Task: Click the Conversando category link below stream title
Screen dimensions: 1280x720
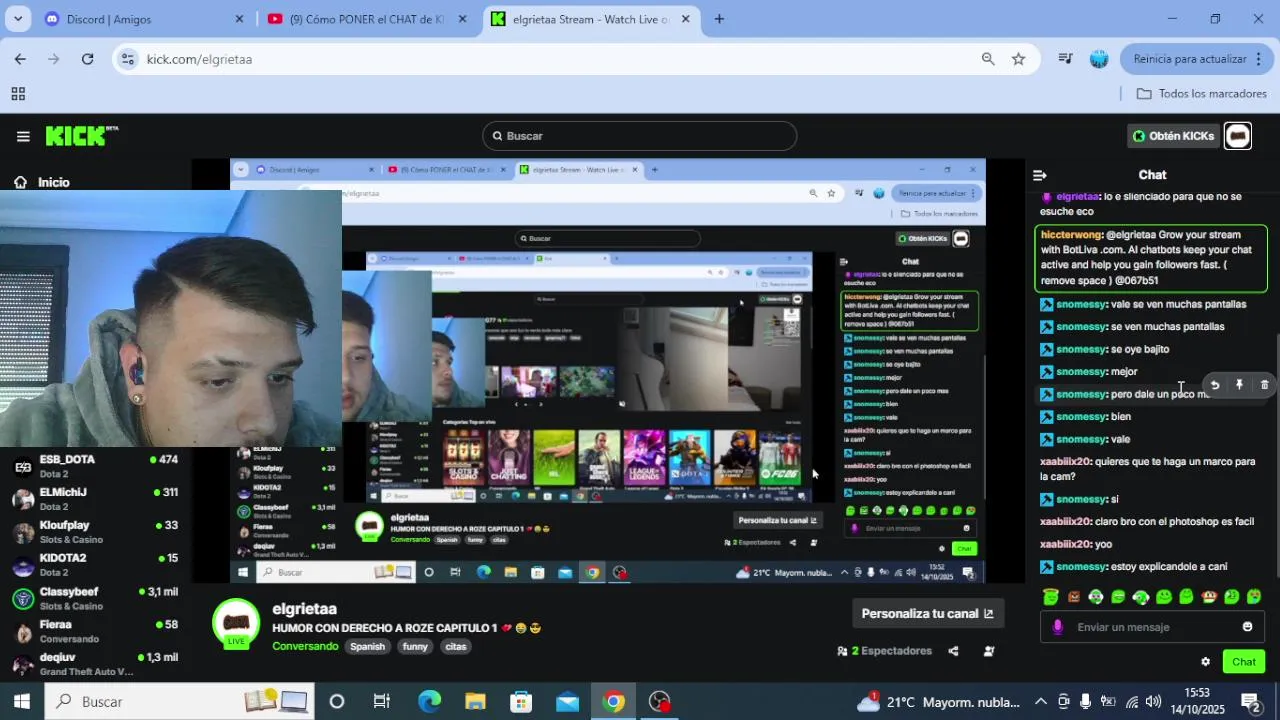Action: (305, 646)
